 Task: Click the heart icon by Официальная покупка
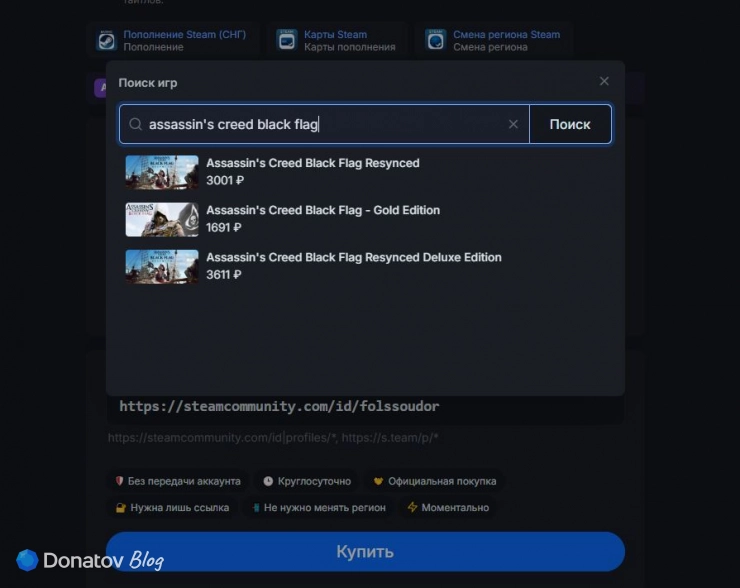[x=378, y=481]
